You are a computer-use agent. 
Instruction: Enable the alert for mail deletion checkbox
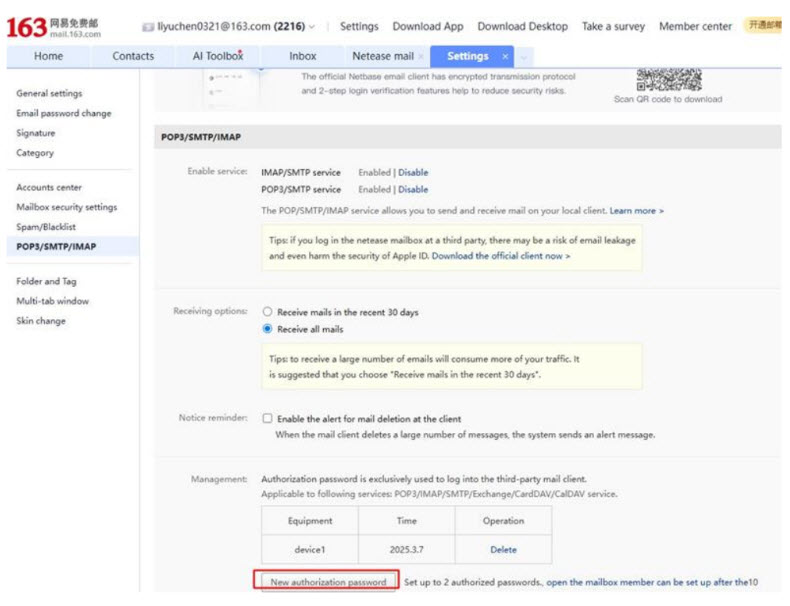267,419
